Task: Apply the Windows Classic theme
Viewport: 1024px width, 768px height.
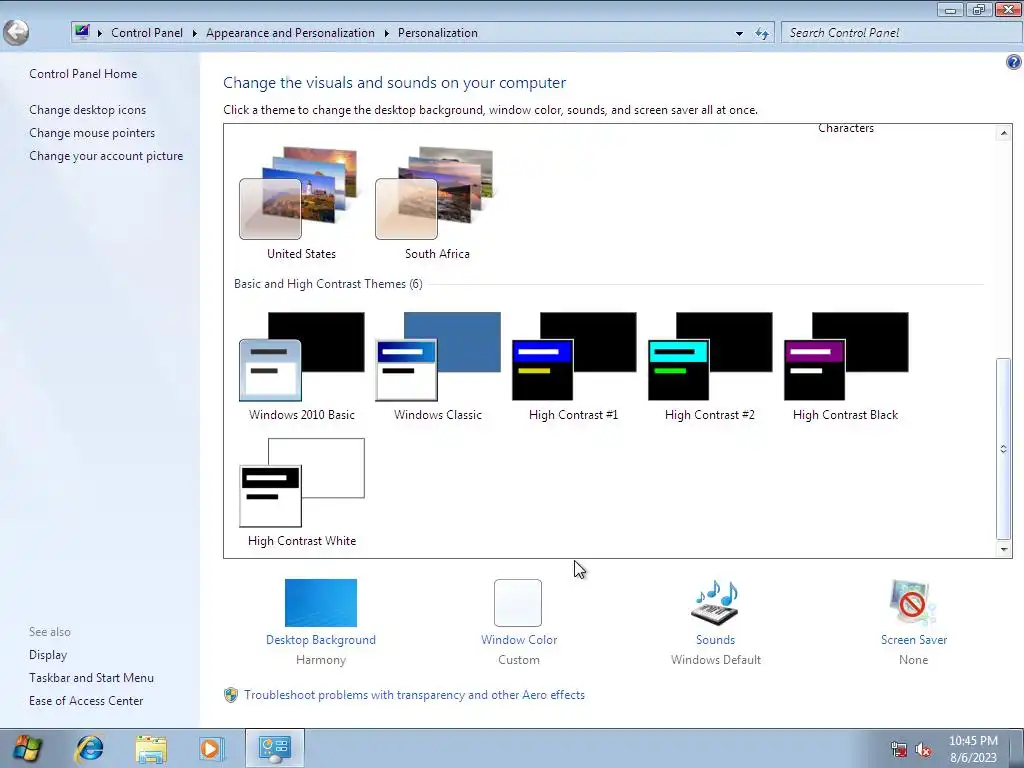Action: (x=438, y=366)
